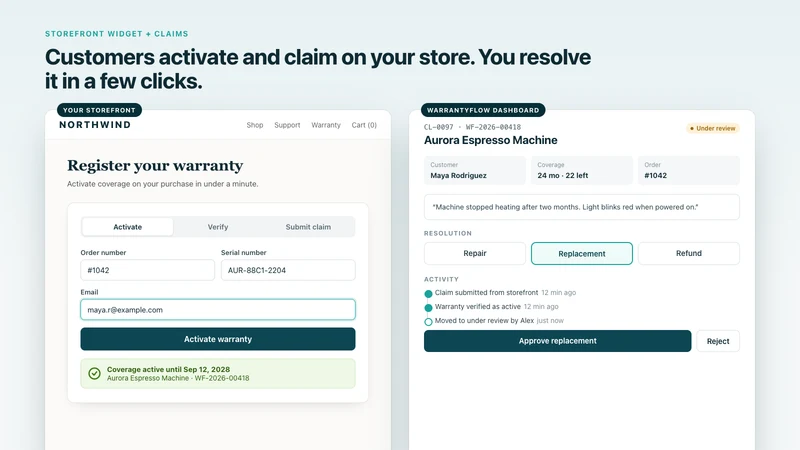Click the Under review status badge

coord(713,128)
